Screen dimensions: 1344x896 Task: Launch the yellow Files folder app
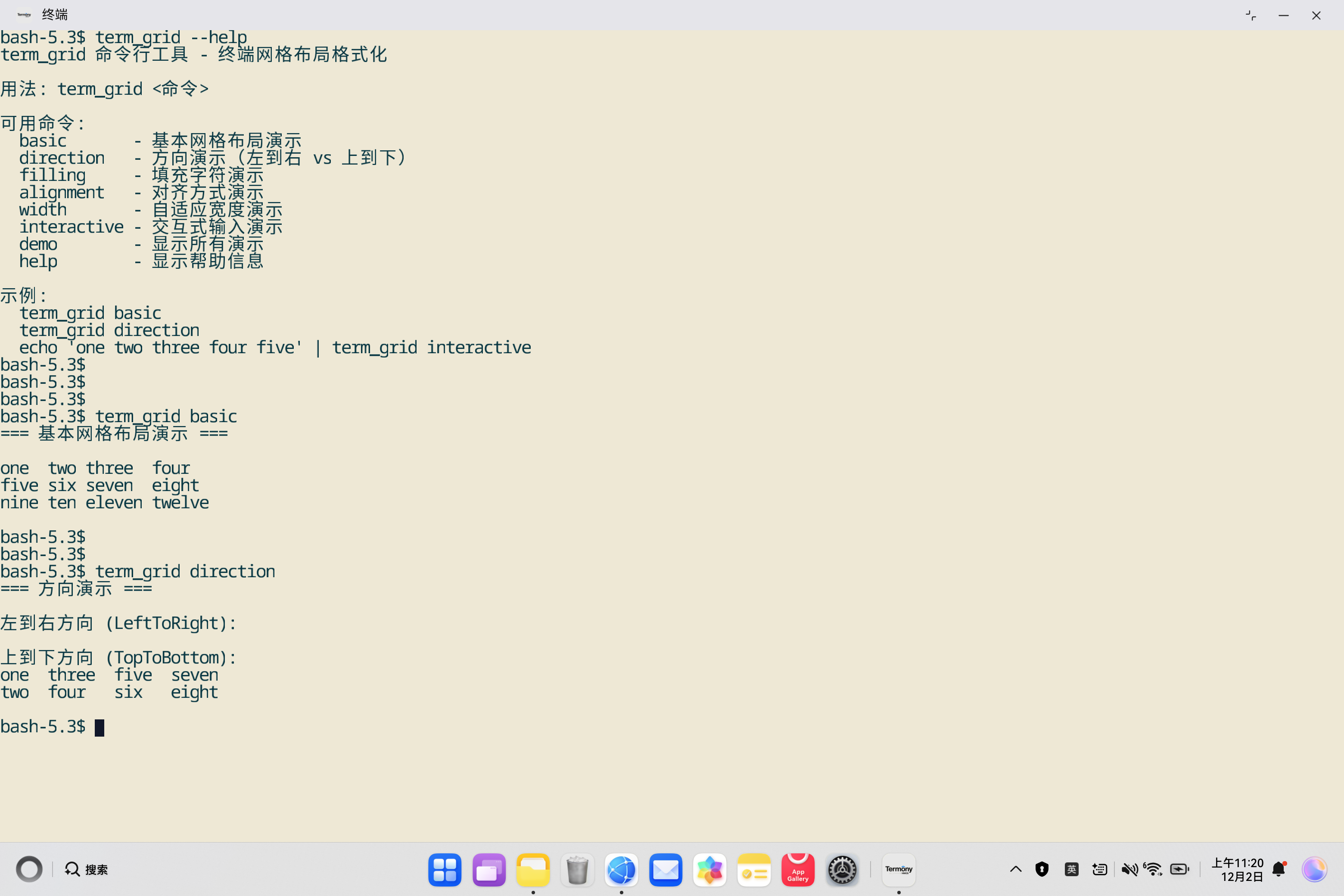[x=532, y=870]
